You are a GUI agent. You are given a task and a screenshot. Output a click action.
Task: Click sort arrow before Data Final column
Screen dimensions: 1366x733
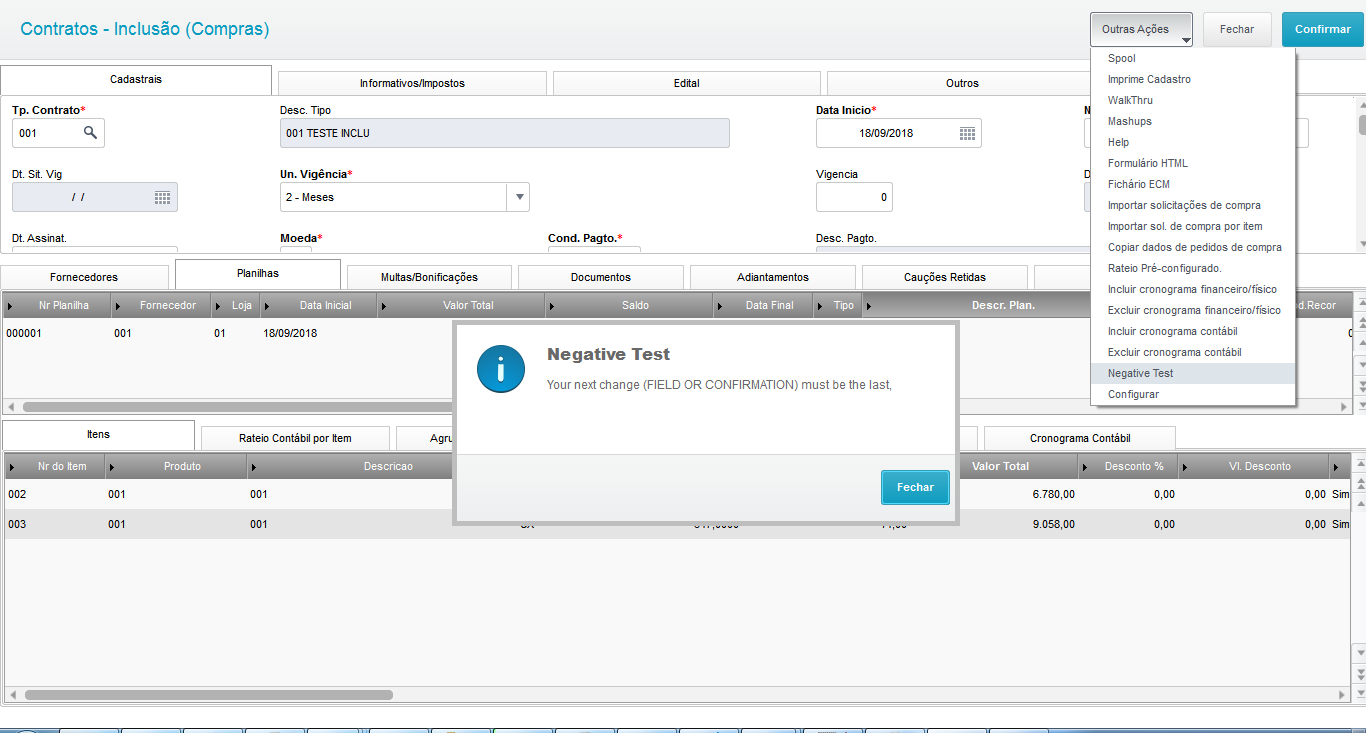[x=718, y=305]
